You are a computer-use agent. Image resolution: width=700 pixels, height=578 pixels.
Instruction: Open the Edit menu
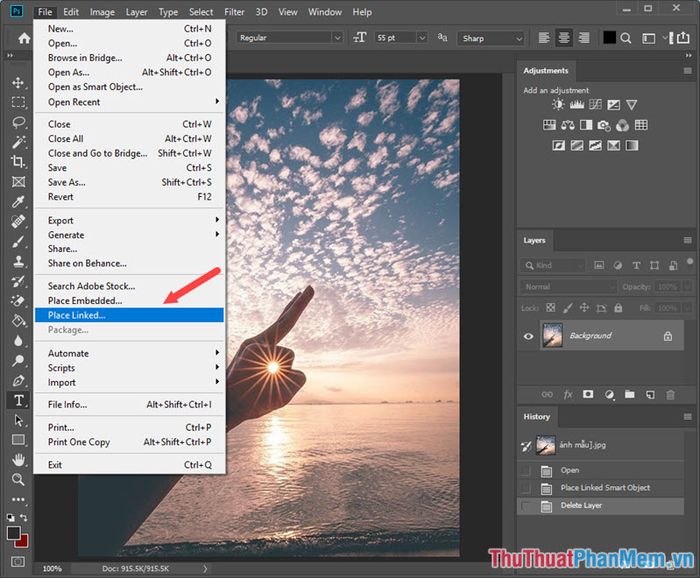71,12
